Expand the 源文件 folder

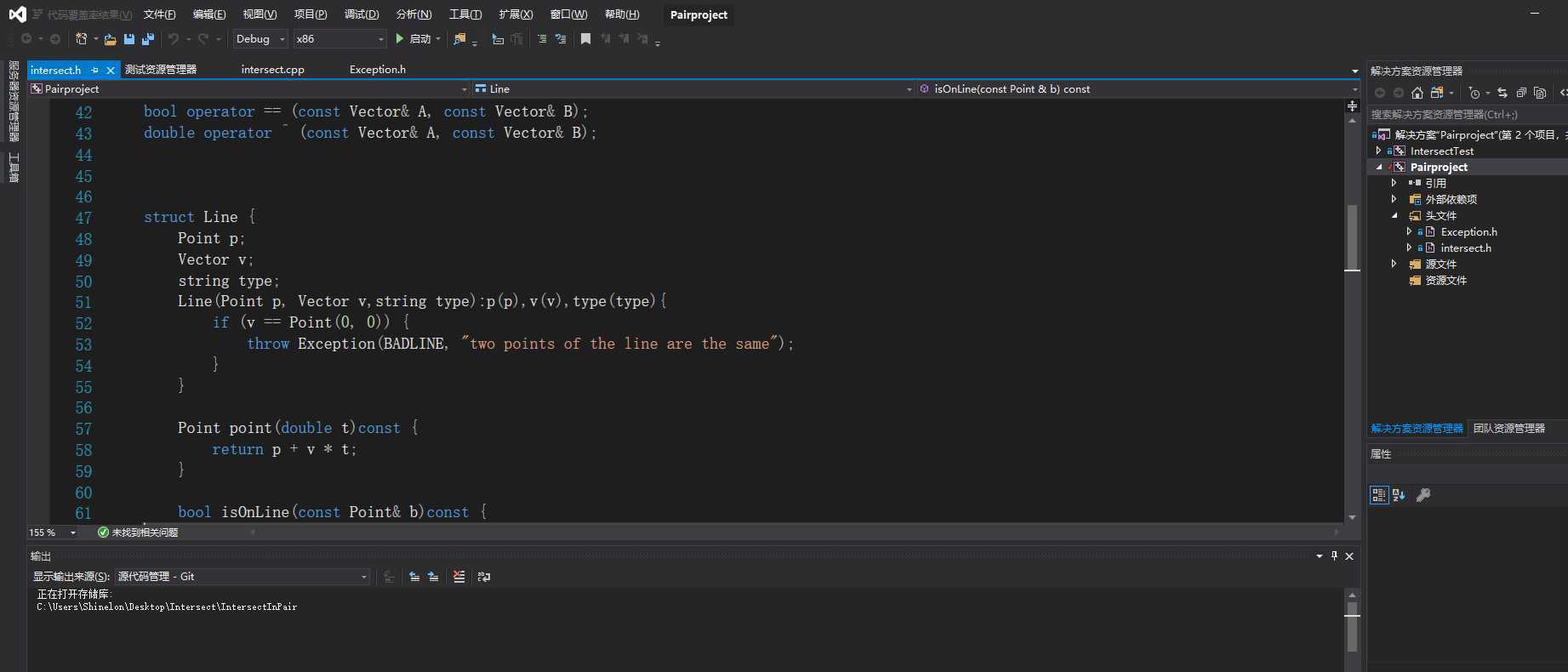click(1394, 264)
